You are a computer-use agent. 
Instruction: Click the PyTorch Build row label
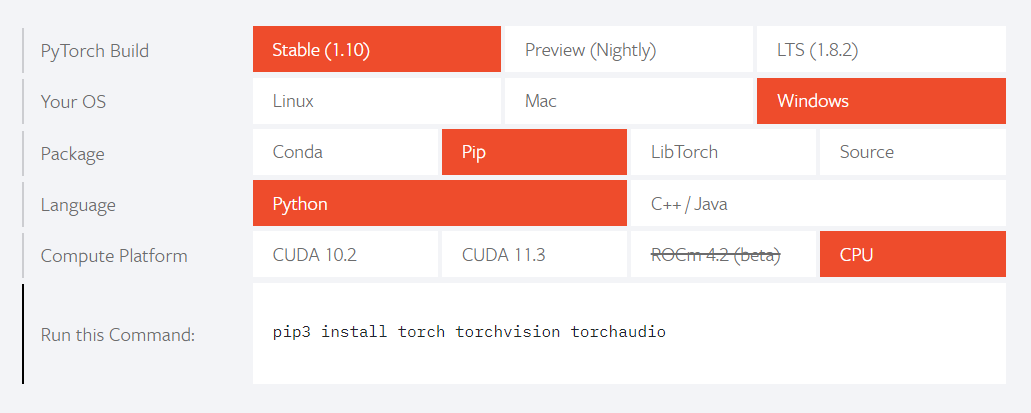(95, 51)
